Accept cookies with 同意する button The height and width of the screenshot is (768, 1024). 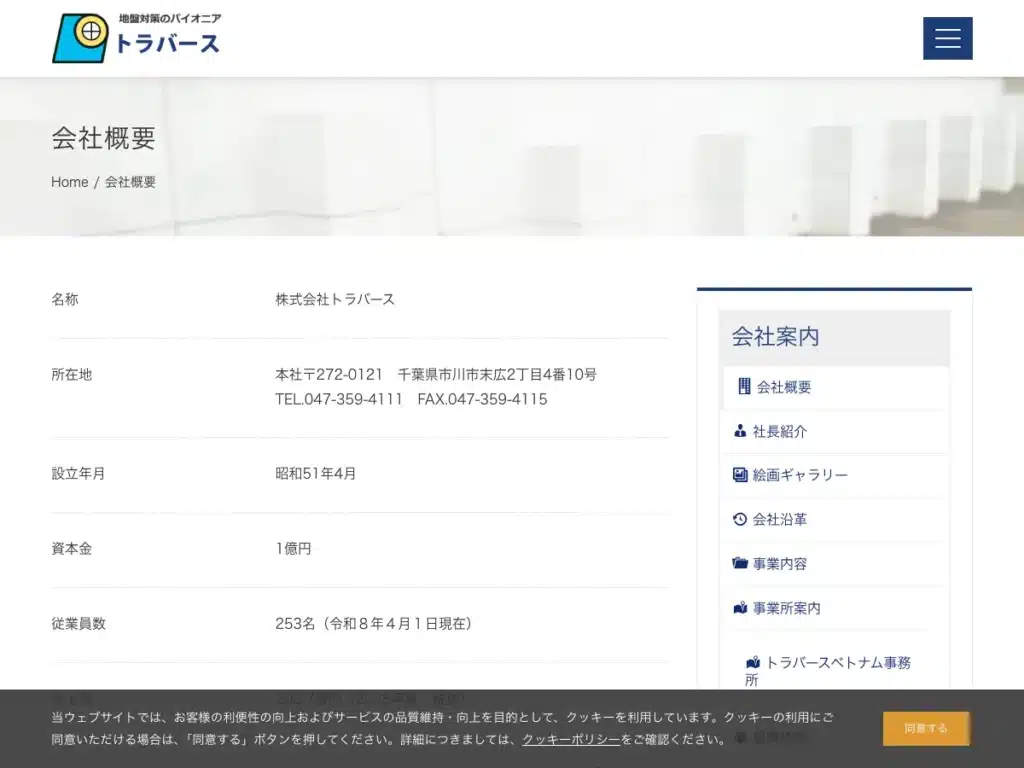click(925, 728)
